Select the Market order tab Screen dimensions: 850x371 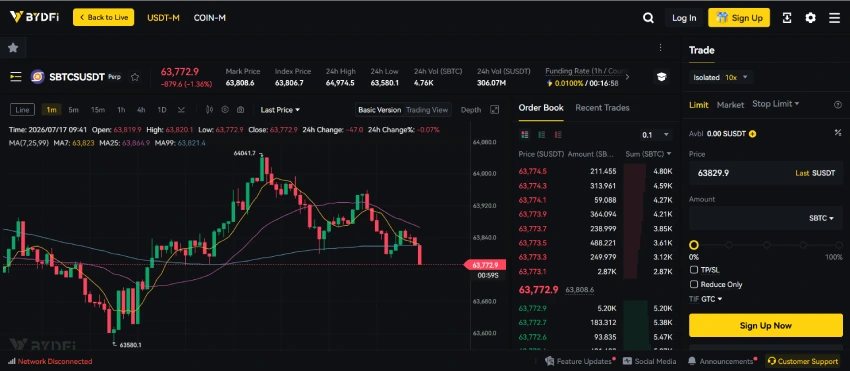coord(730,105)
